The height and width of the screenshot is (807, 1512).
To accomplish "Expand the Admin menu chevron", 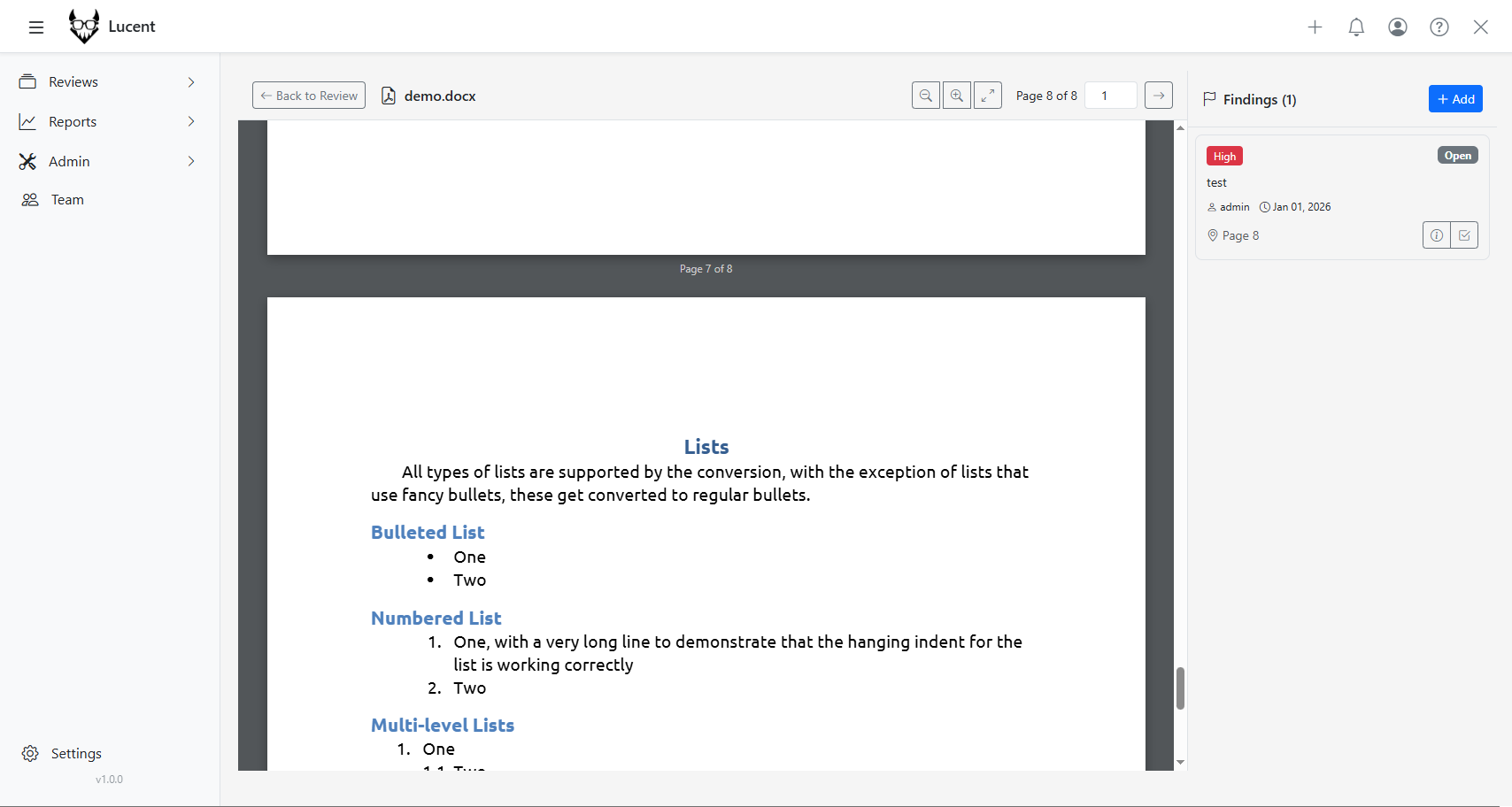I will pyautogui.click(x=191, y=161).
